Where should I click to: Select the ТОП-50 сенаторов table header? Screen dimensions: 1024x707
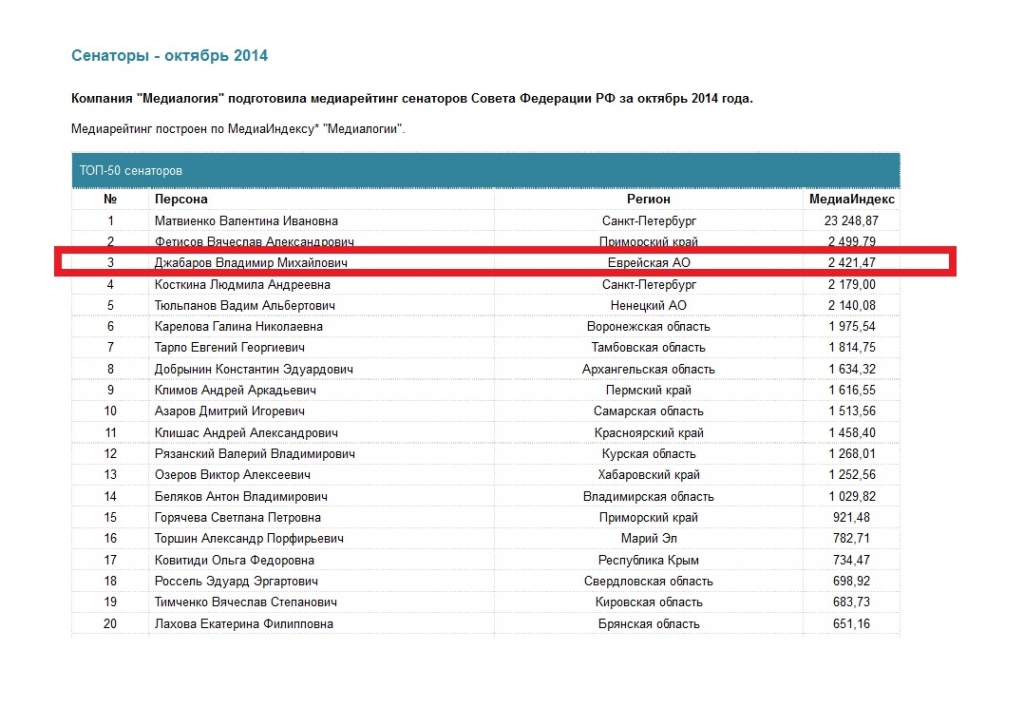click(x=485, y=170)
